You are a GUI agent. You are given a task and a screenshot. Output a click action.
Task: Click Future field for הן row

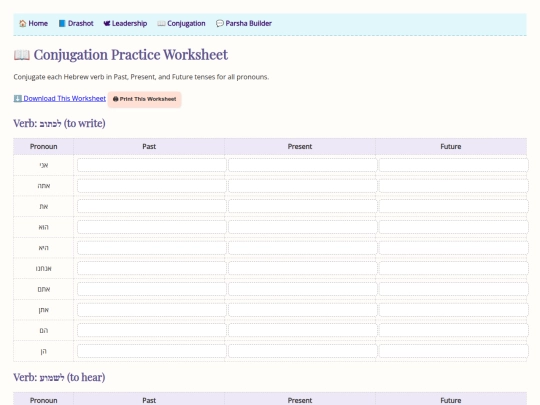click(x=454, y=351)
